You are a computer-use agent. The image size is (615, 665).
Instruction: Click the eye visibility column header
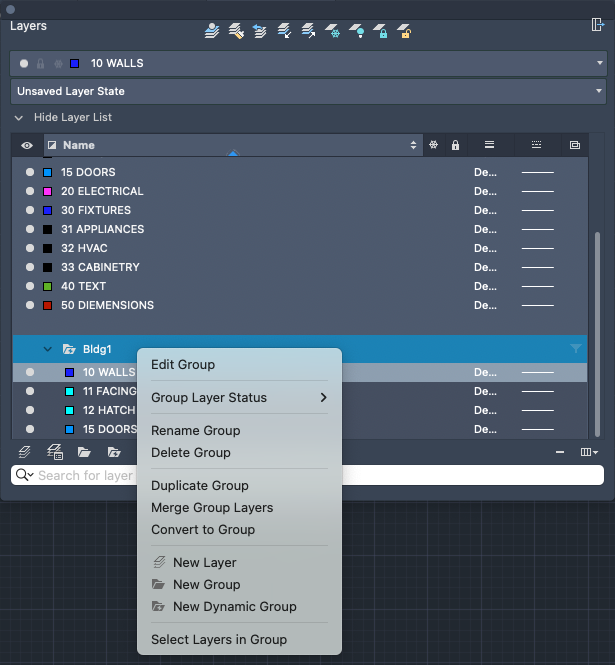[27, 145]
